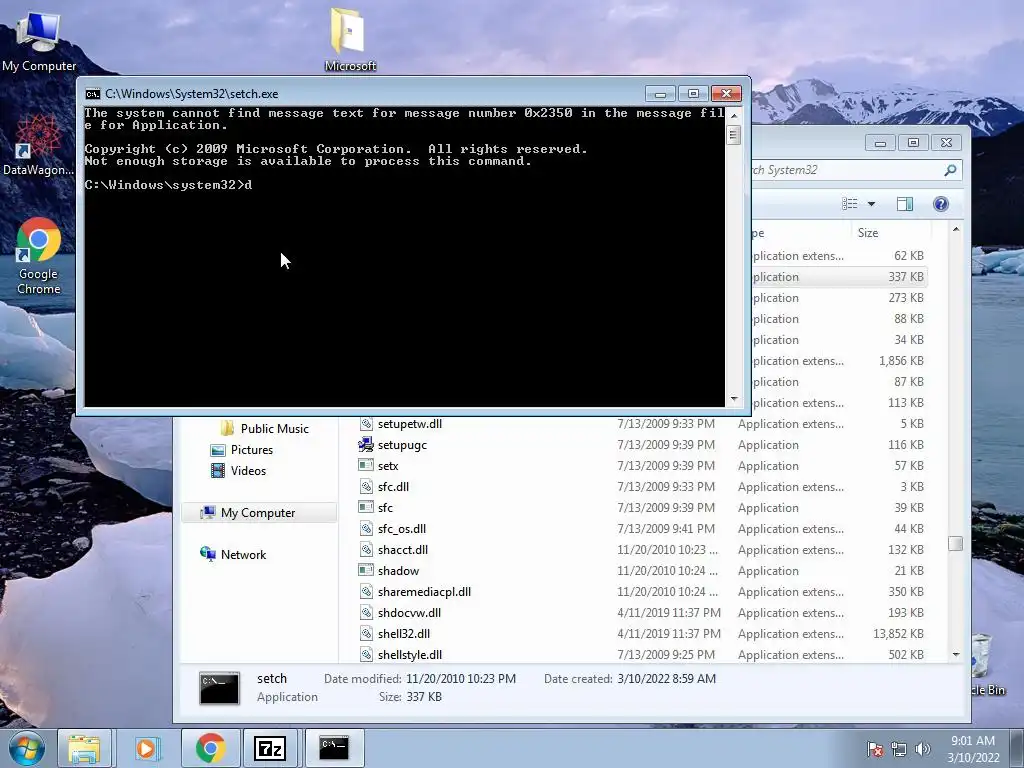This screenshot has width=1024, height=768.
Task: Launch Google Chrome desktop shortcut
Action: point(39,256)
